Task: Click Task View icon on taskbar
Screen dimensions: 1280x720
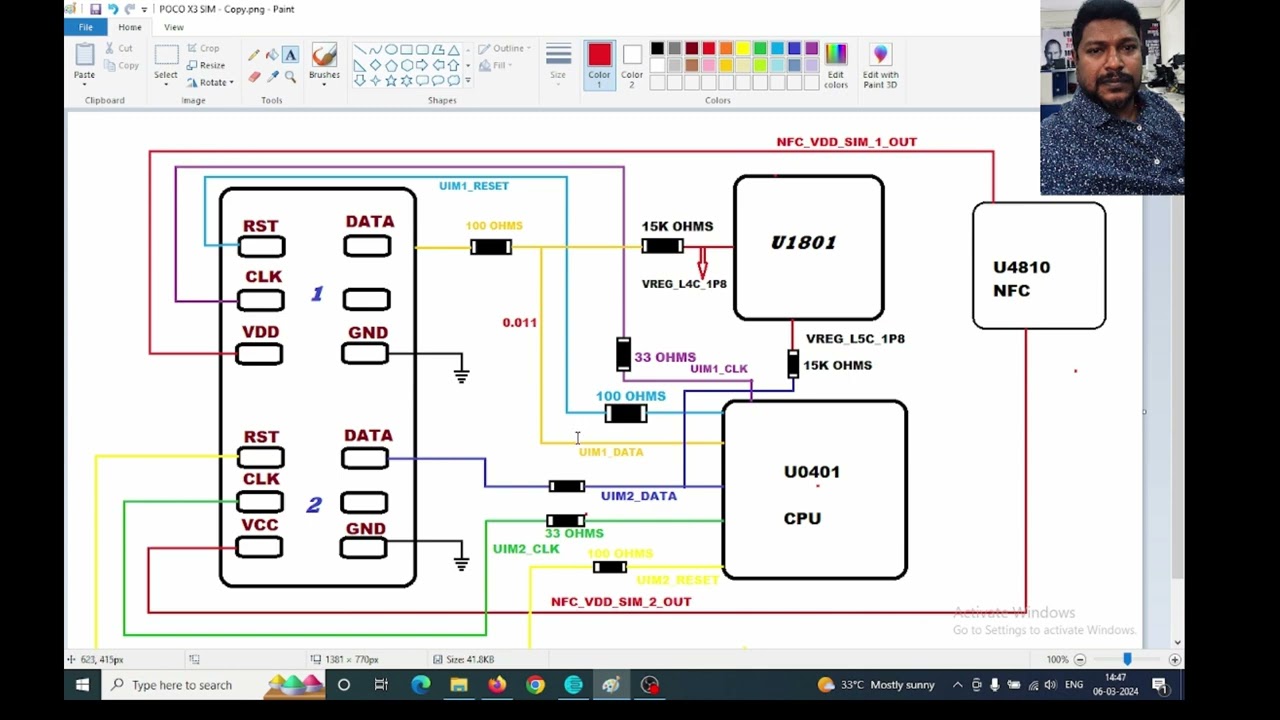Action: click(x=381, y=685)
